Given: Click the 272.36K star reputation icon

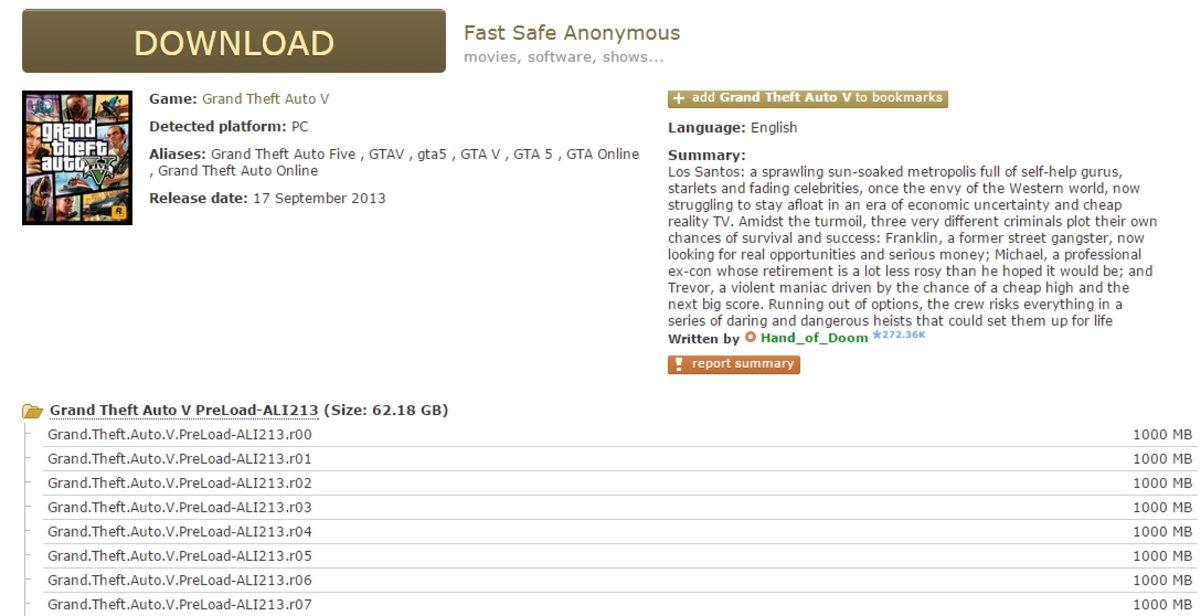Looking at the screenshot, I should (878, 335).
